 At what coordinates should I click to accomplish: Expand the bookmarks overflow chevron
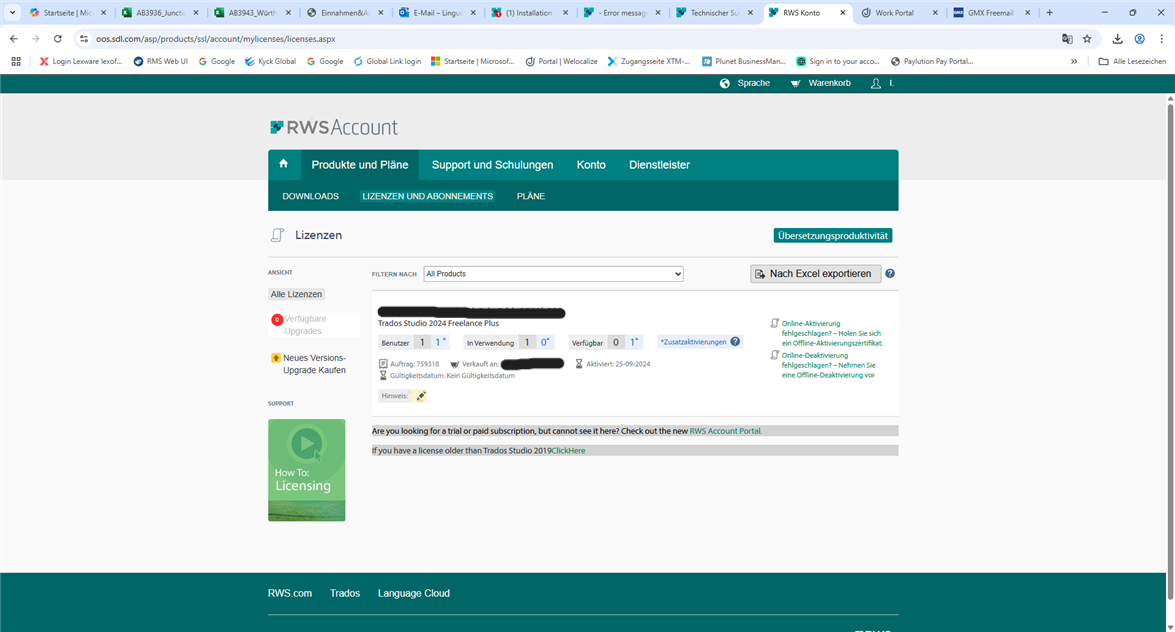point(1074,61)
